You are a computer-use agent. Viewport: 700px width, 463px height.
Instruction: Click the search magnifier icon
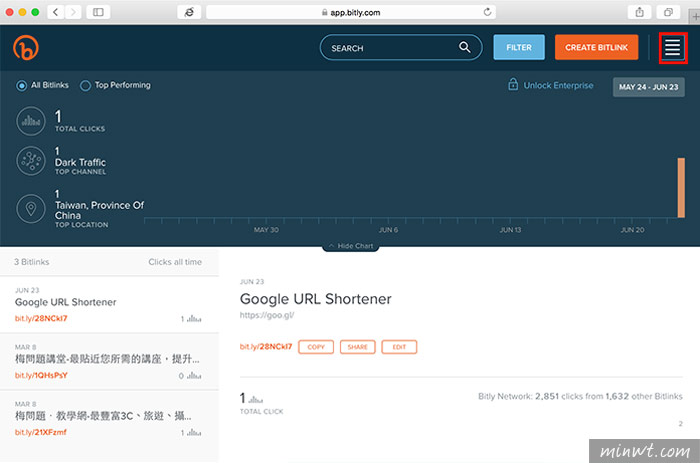tap(464, 47)
